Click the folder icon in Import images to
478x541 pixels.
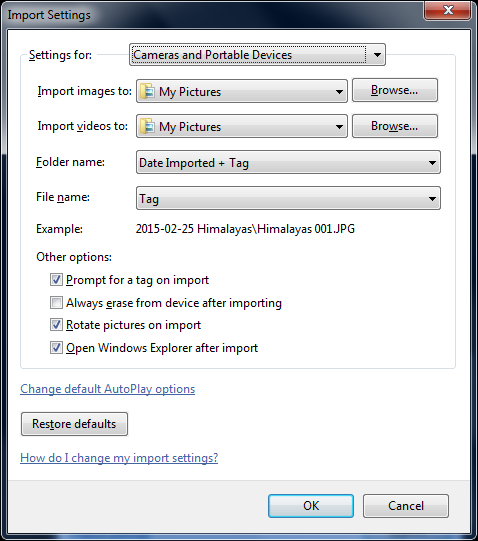[x=147, y=91]
